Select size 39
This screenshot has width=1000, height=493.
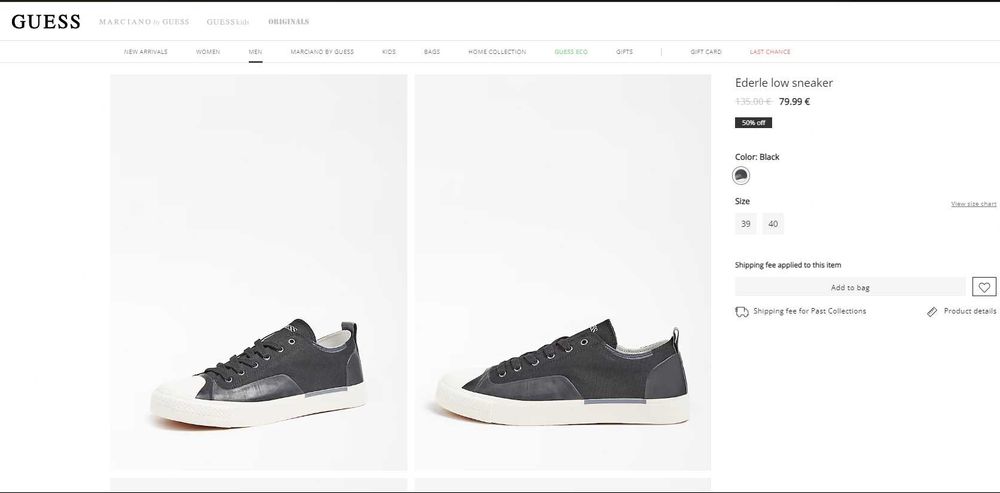[746, 224]
